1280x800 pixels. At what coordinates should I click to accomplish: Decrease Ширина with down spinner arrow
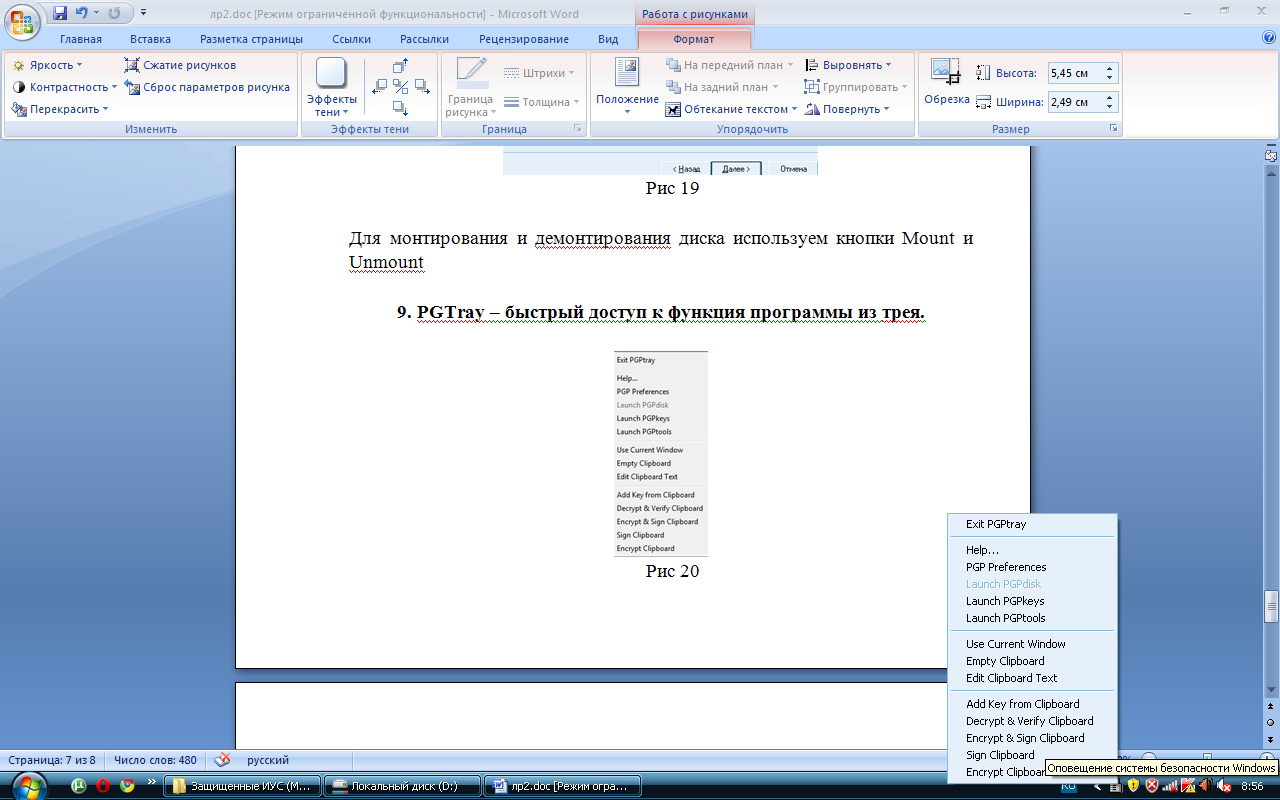click(x=1109, y=107)
